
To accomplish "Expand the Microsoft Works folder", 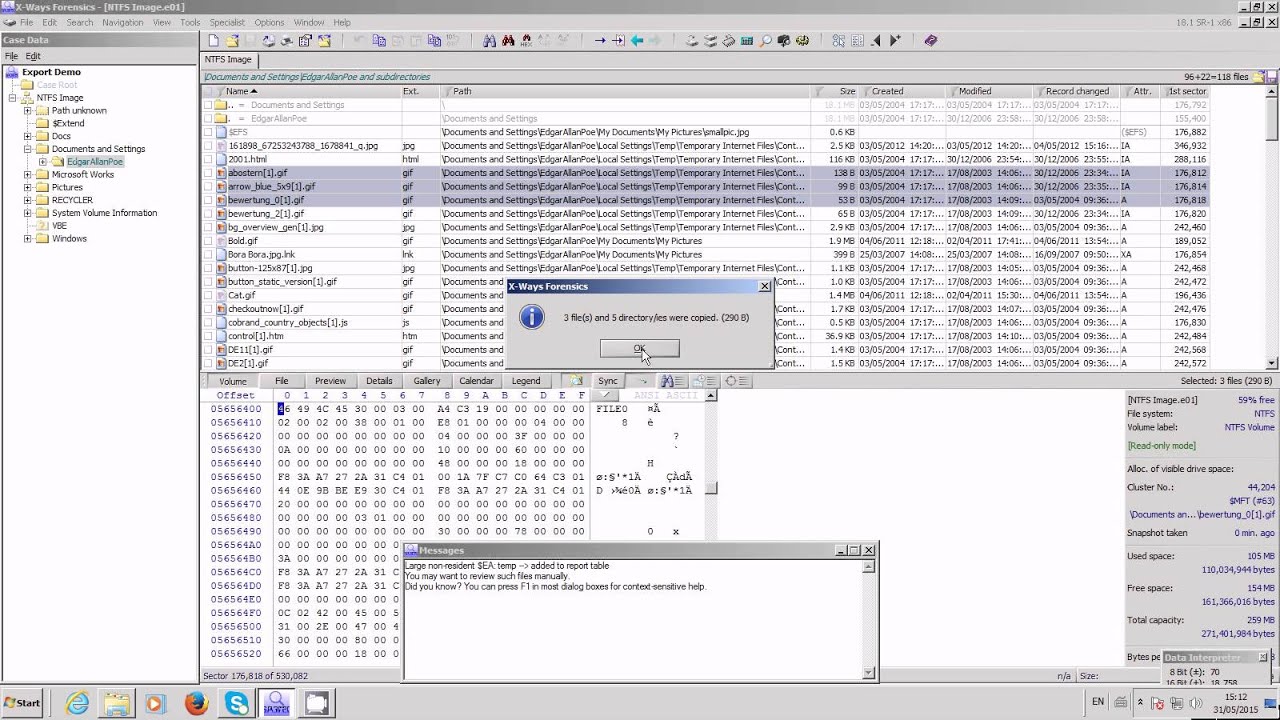I will tap(28, 175).
